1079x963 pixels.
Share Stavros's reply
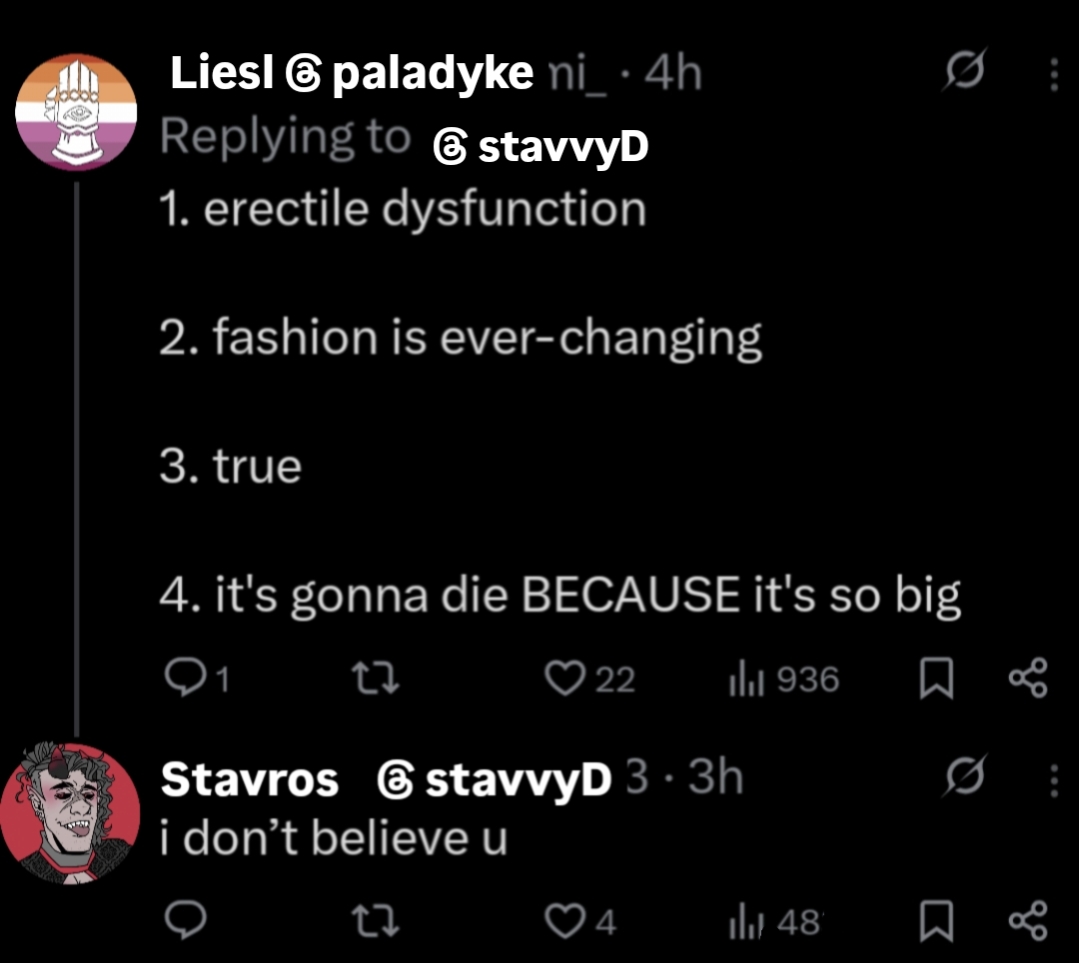coord(1027,920)
